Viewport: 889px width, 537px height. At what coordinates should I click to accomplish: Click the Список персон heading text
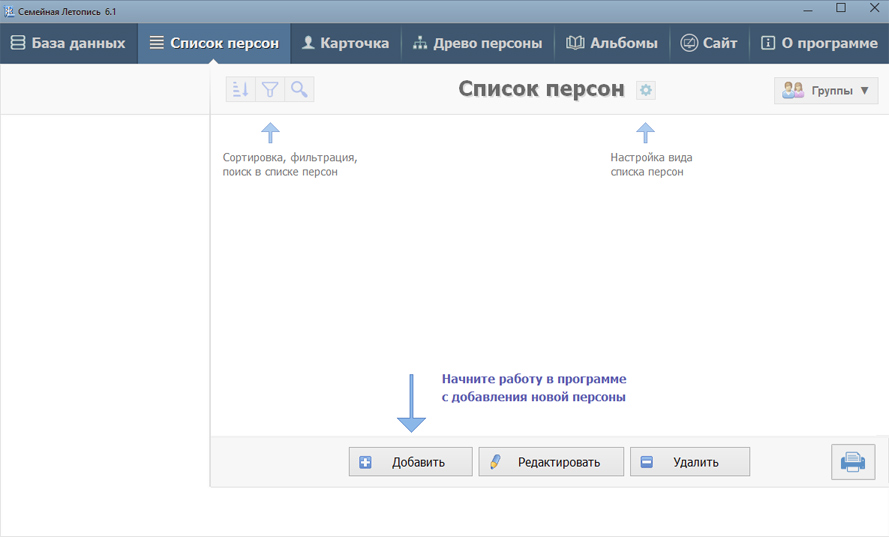(x=541, y=89)
